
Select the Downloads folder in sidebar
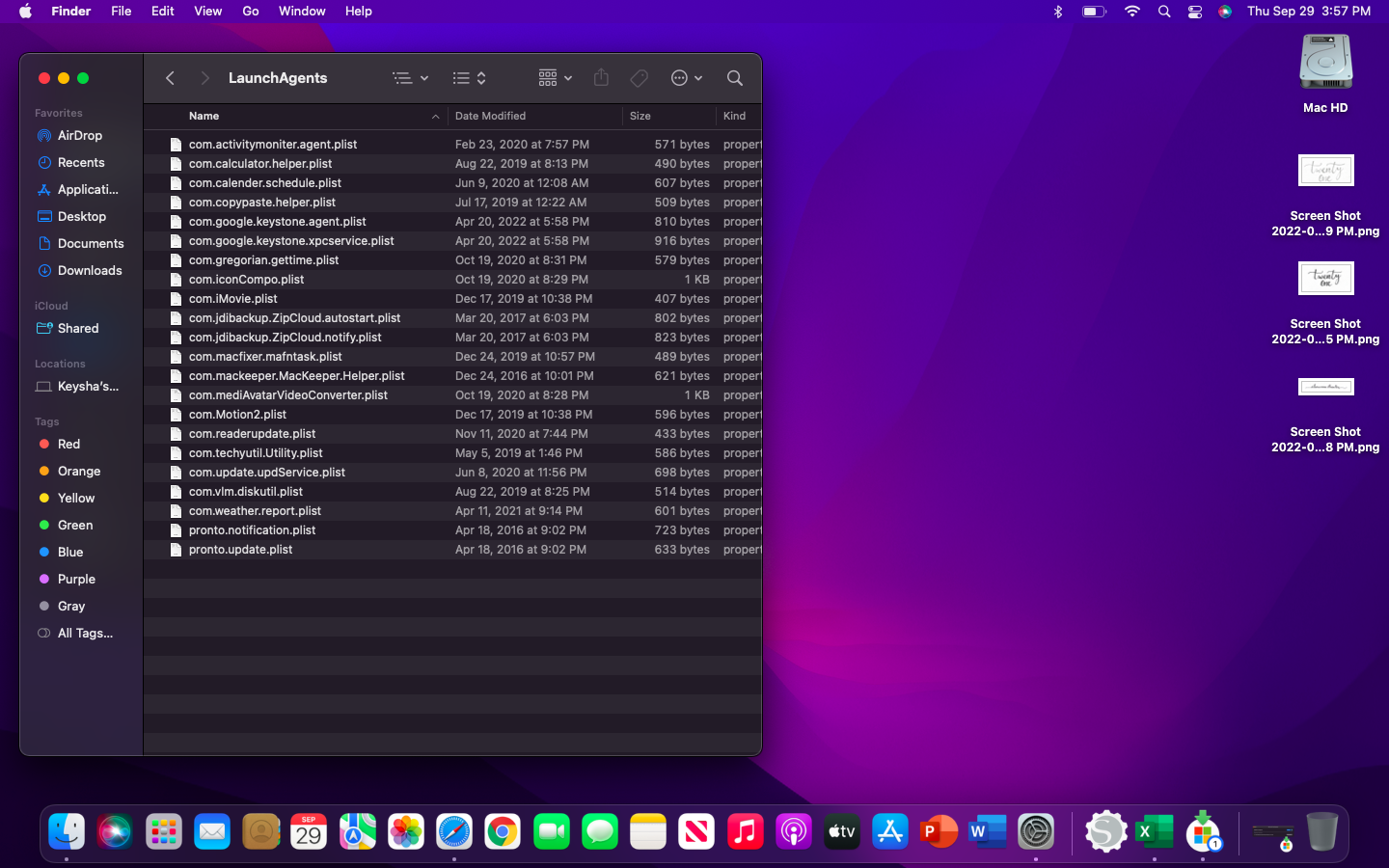(x=90, y=271)
